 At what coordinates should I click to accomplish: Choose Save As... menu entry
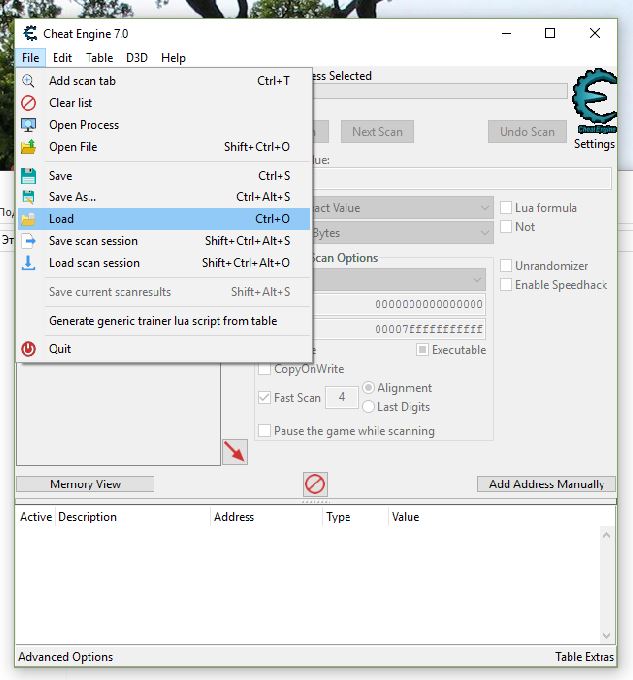[164, 197]
